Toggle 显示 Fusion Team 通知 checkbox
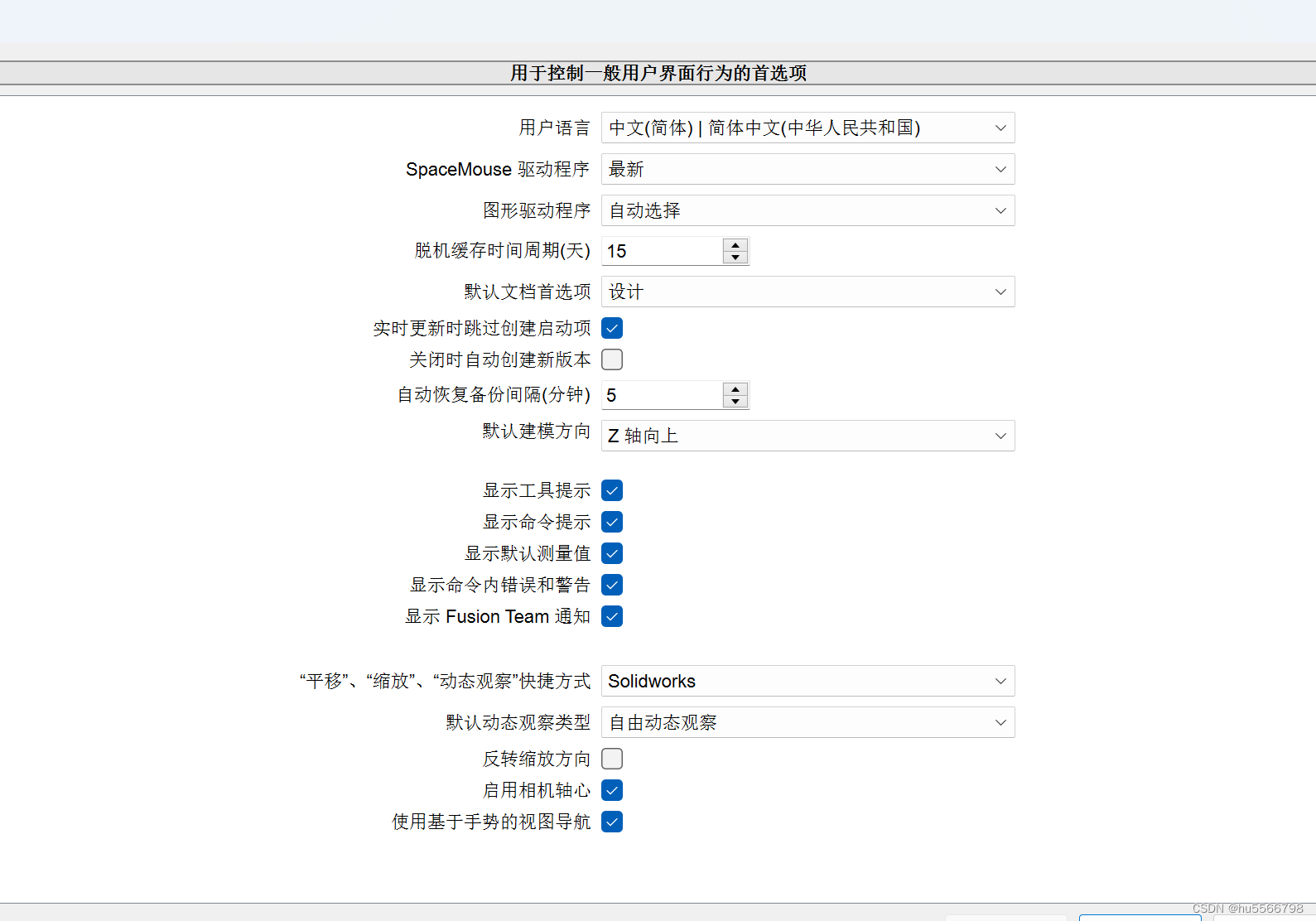 (612, 616)
